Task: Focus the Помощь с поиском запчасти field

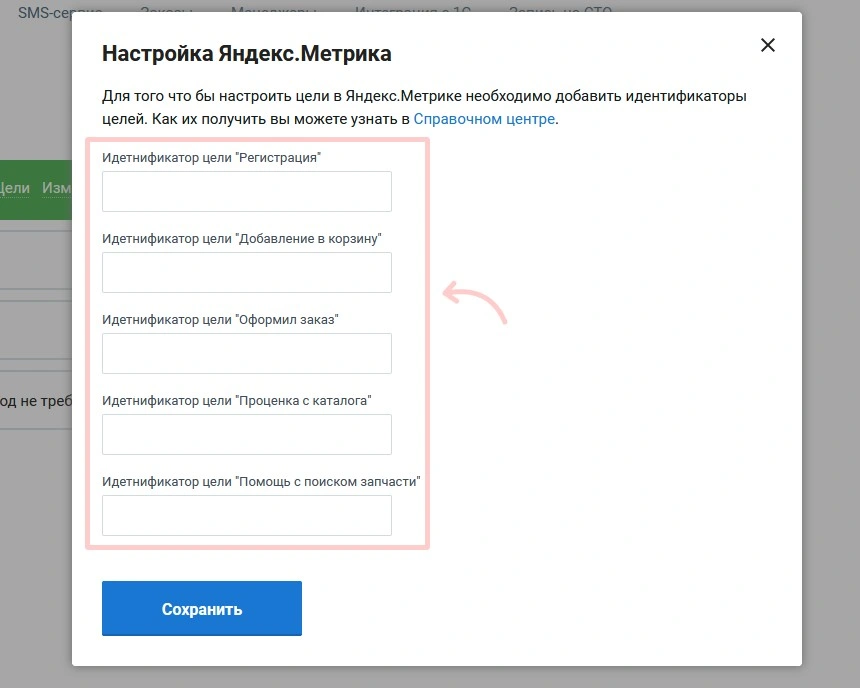Action: [x=246, y=515]
